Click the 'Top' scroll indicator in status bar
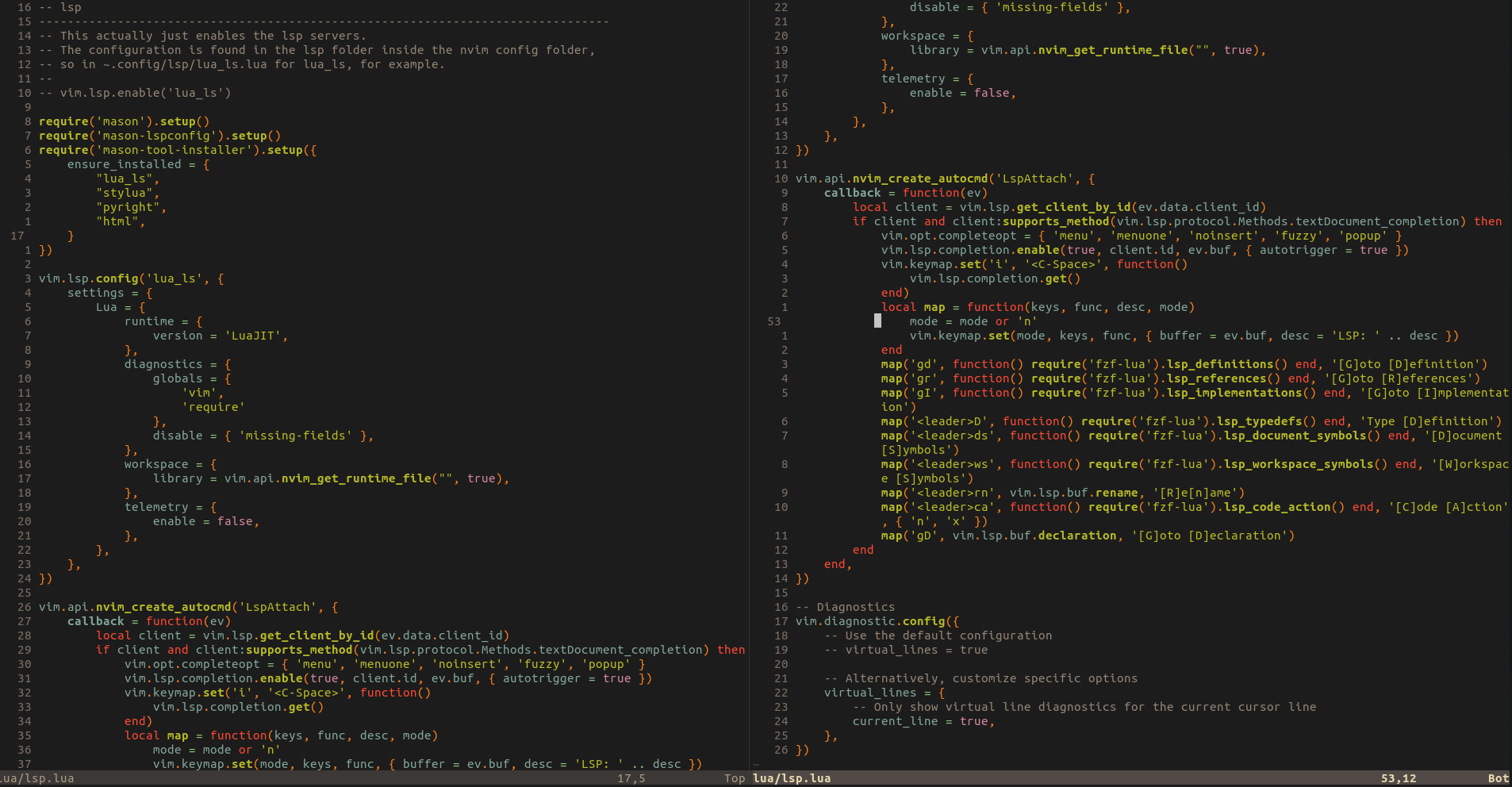This screenshot has height=787, width=1512. 735,778
